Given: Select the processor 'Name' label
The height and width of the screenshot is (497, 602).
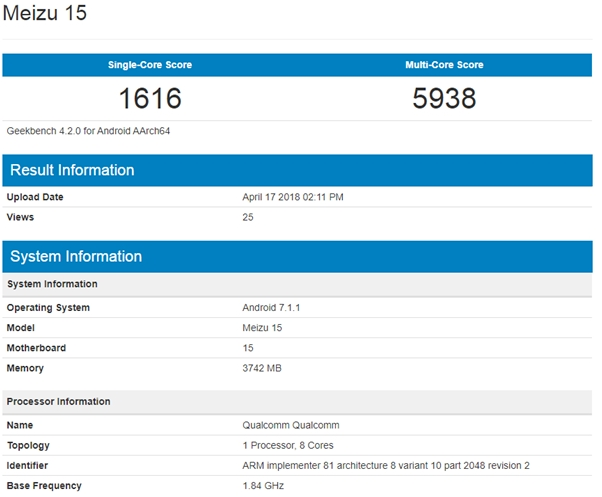Looking at the screenshot, I should (20, 425).
